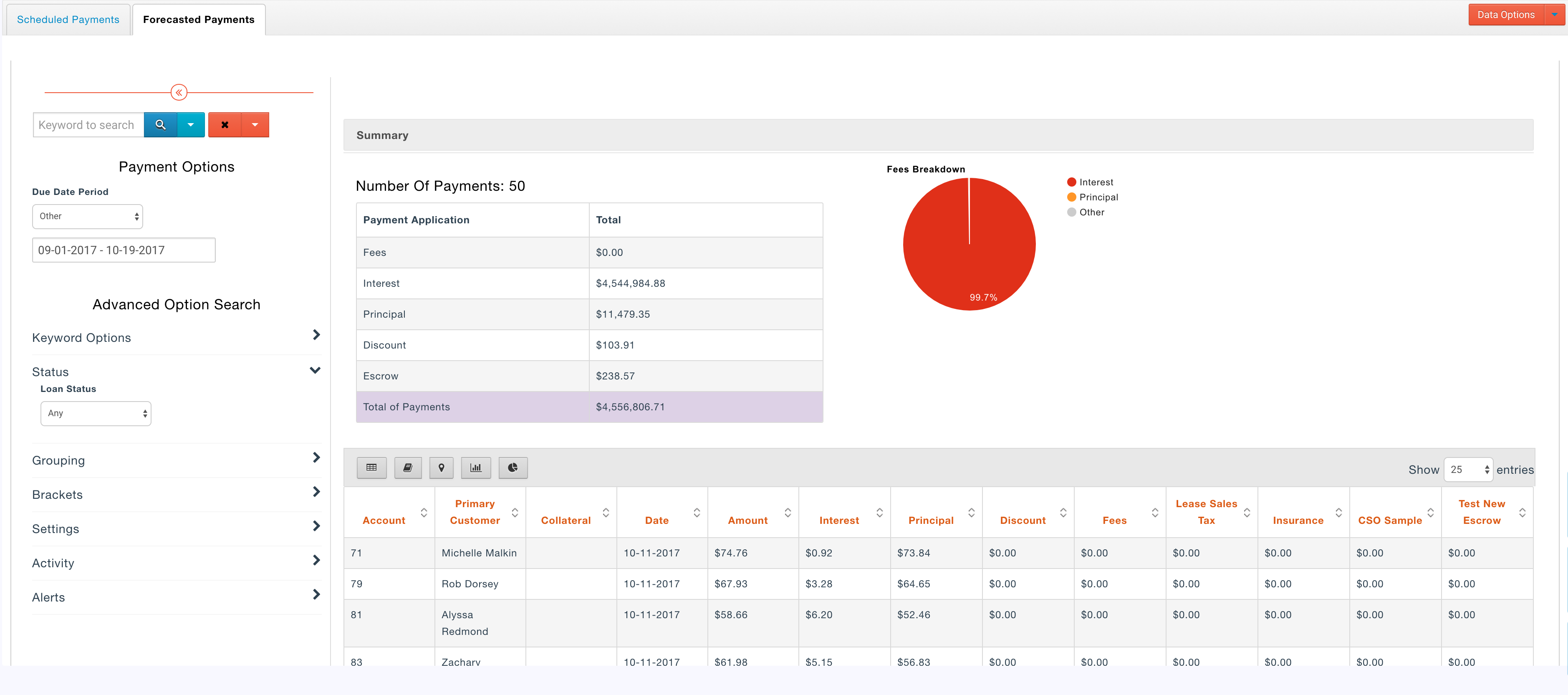The image size is (1568, 695).
Task: Open the Due Date Period dropdown
Action: click(x=88, y=217)
